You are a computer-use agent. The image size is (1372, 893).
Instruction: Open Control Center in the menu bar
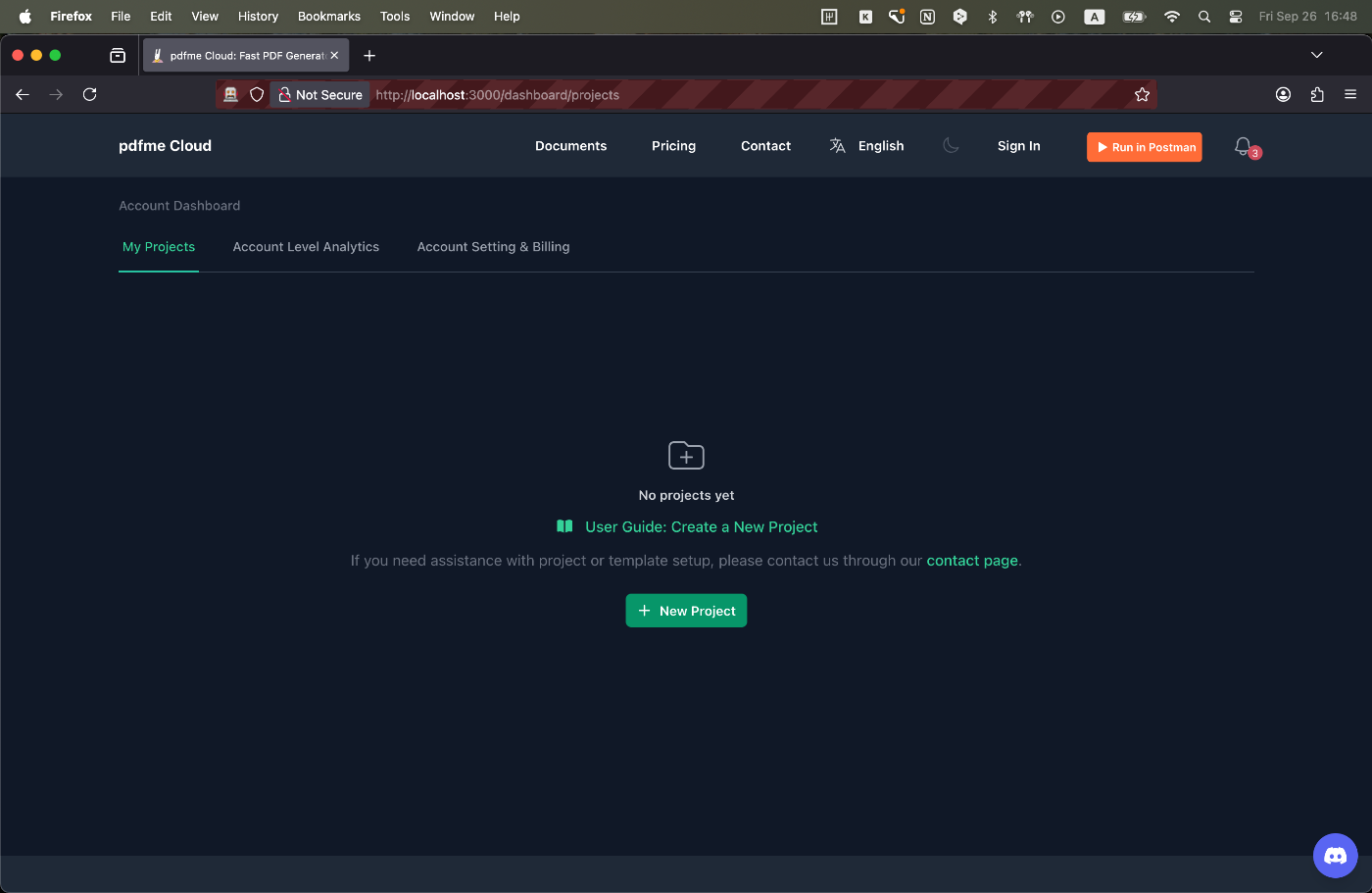click(1236, 17)
